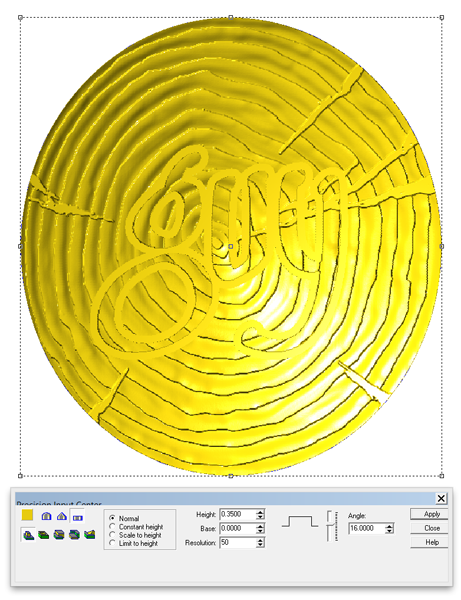Click the right-middle selection handle

(x=442, y=246)
